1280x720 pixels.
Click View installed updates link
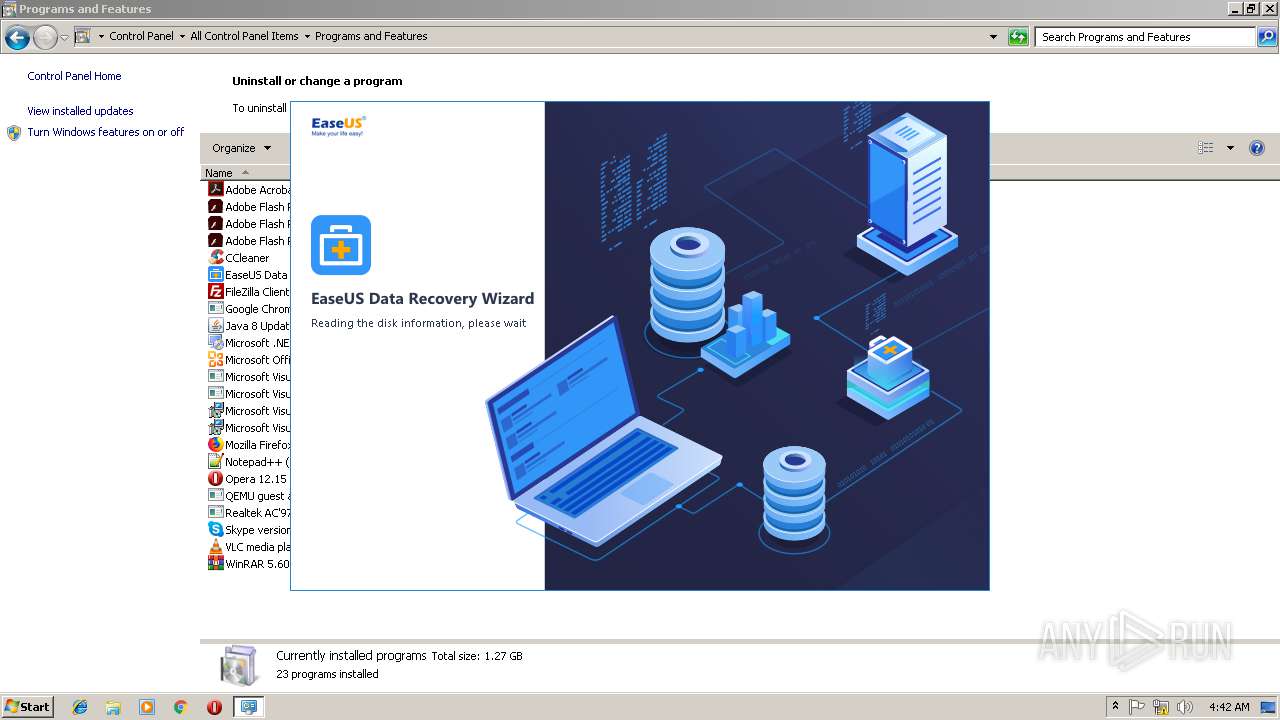pyautogui.click(x=80, y=111)
